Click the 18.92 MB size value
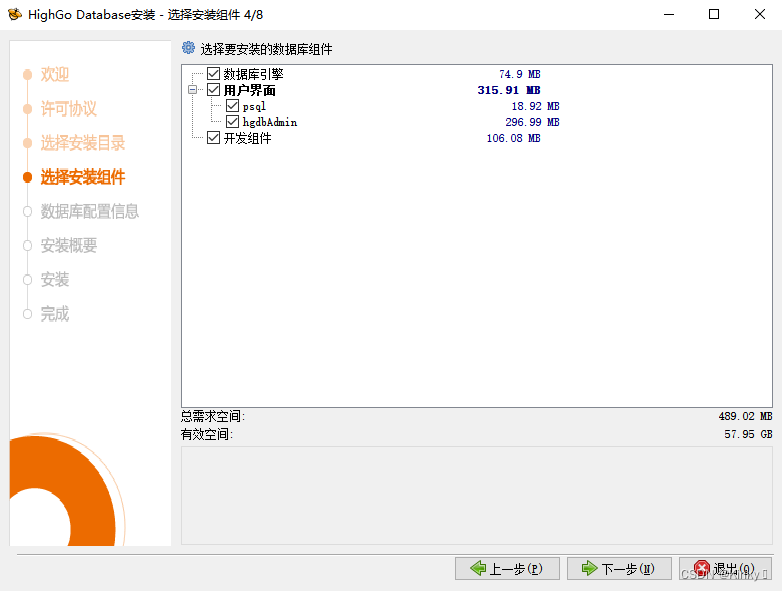The width and height of the screenshot is (782, 591). (535, 106)
